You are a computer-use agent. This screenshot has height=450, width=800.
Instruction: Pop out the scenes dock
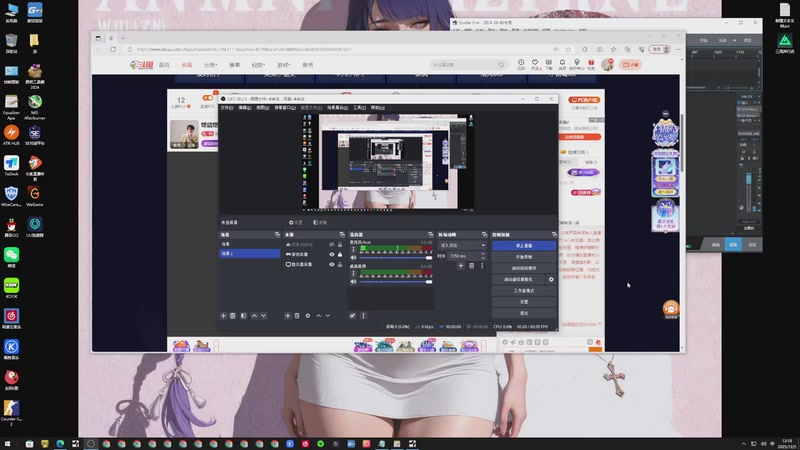277,235
